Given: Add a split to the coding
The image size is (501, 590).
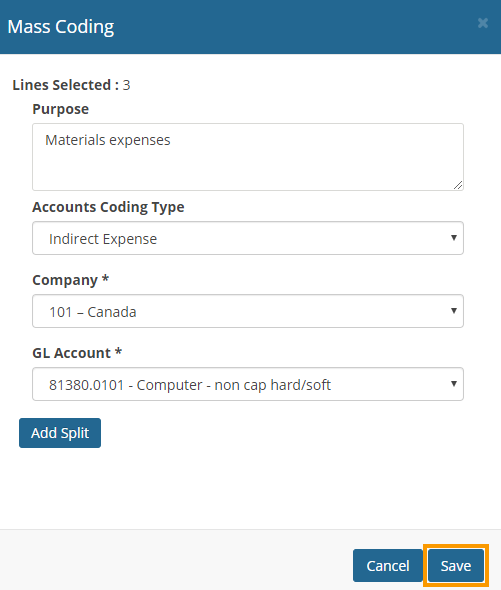Looking at the screenshot, I should pyautogui.click(x=60, y=433).
